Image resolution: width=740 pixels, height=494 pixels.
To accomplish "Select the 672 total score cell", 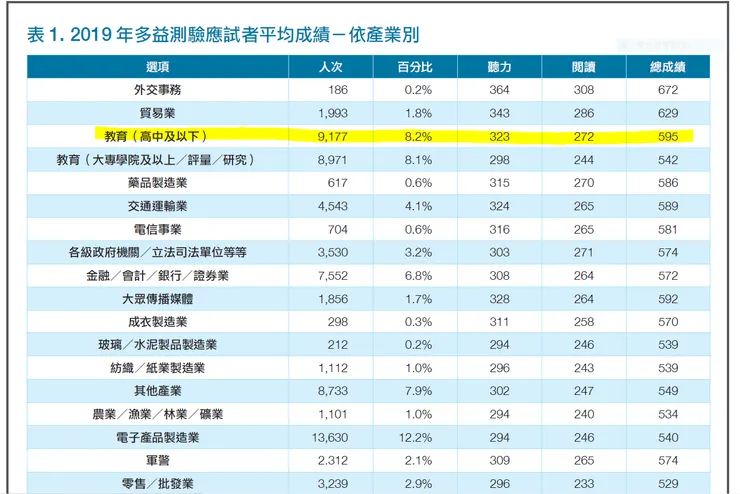I will 668,90.
